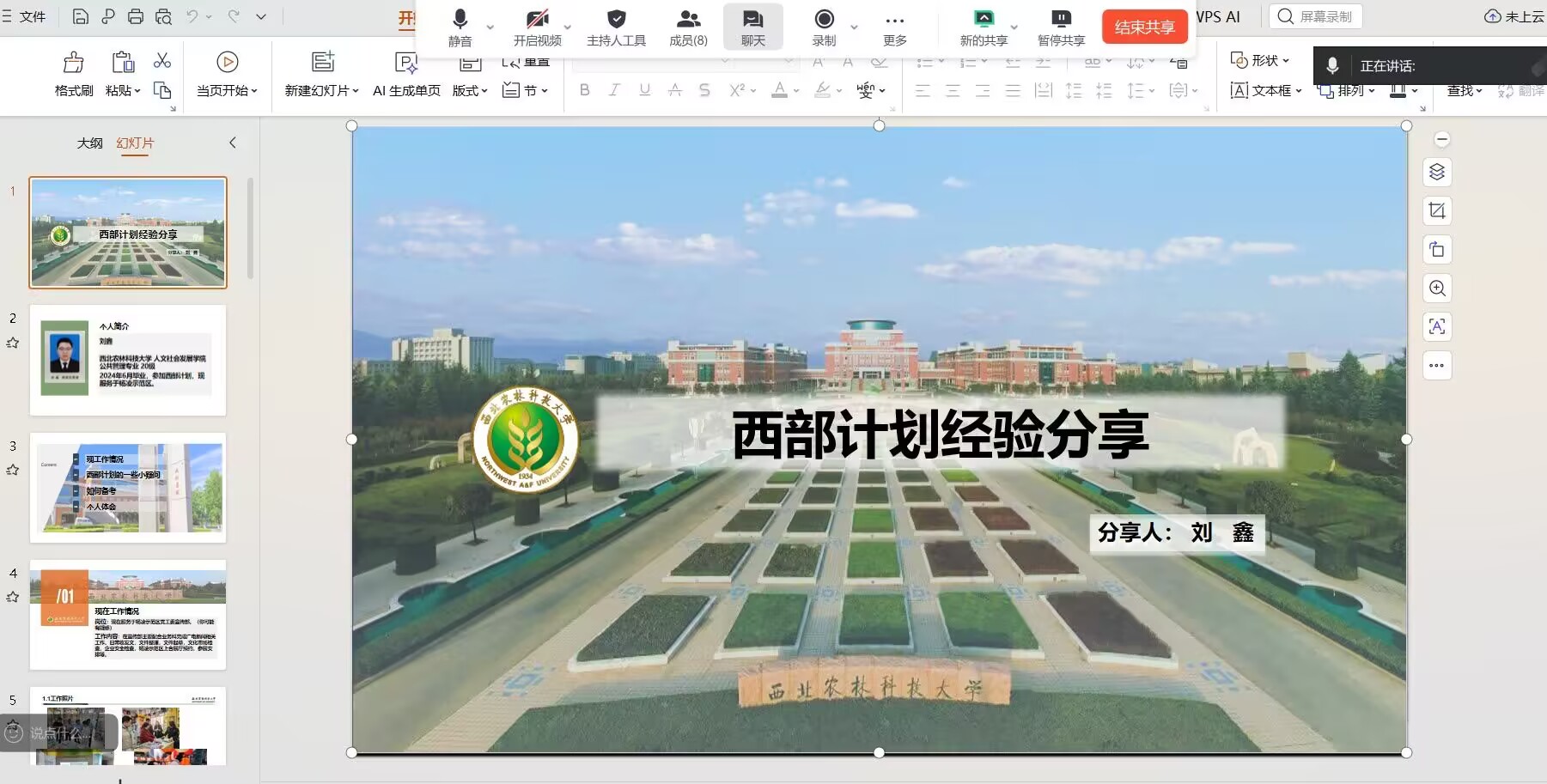The image size is (1547, 784).
Task: Start slideshow from 当页开始 play icon
Action: coord(228,62)
